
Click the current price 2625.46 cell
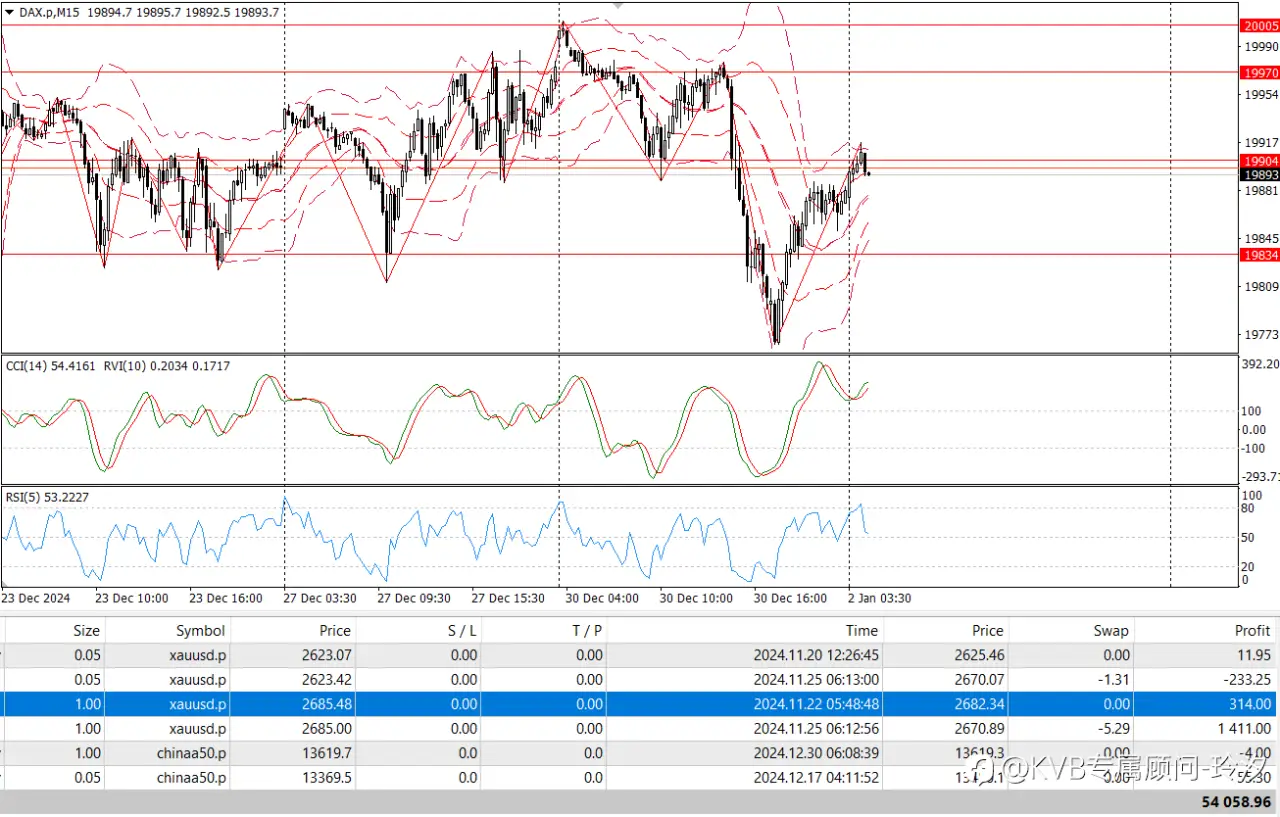point(979,655)
